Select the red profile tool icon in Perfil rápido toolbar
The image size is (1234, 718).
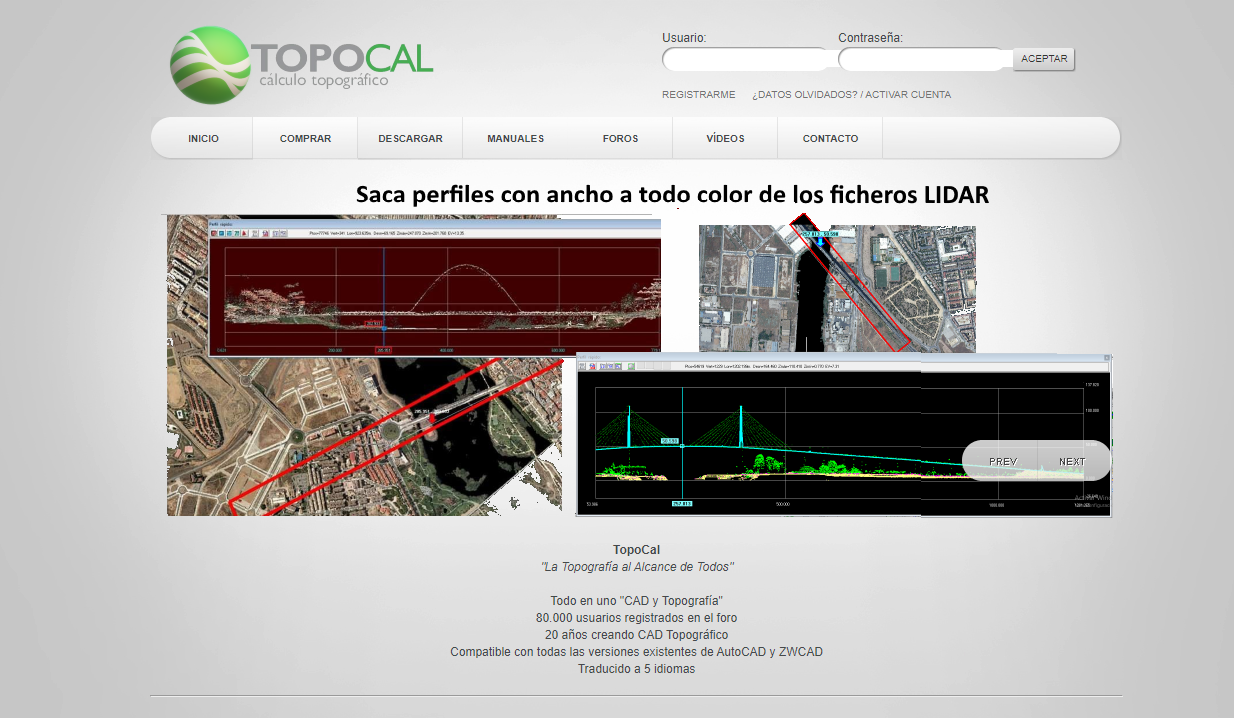(214, 233)
